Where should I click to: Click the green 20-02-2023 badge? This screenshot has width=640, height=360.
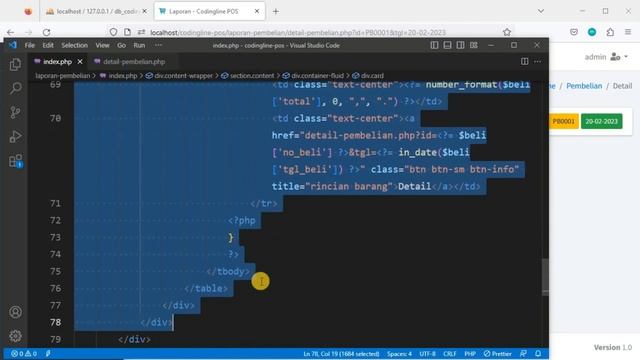(x=602, y=121)
